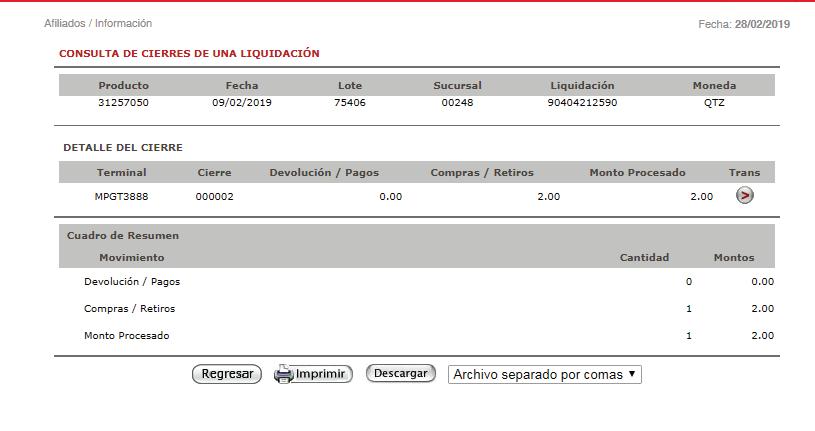
Task: Click the Cuadro de Resumen title
Action: (x=123, y=235)
